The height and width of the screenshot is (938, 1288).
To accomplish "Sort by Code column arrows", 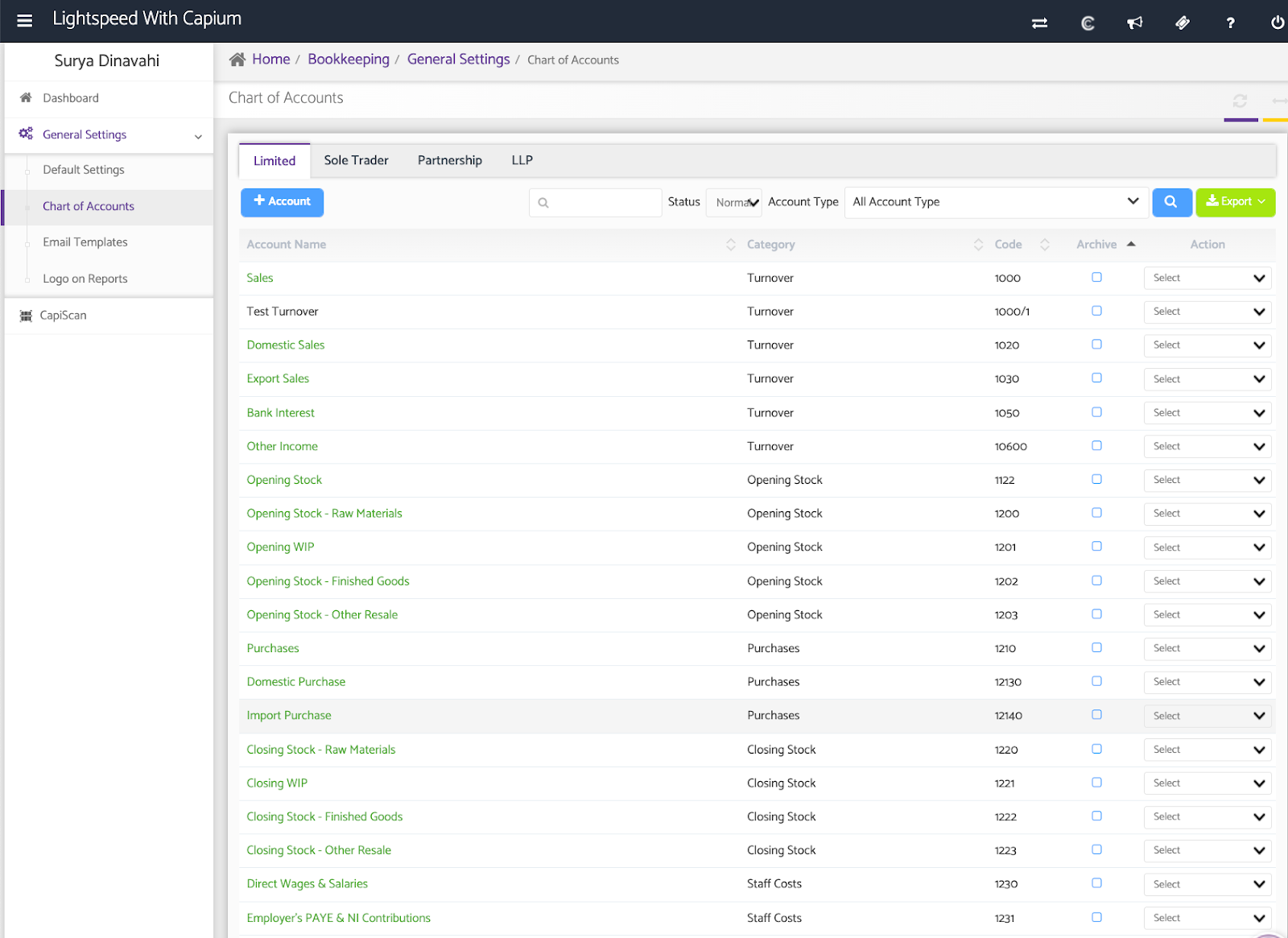I will [x=1045, y=245].
